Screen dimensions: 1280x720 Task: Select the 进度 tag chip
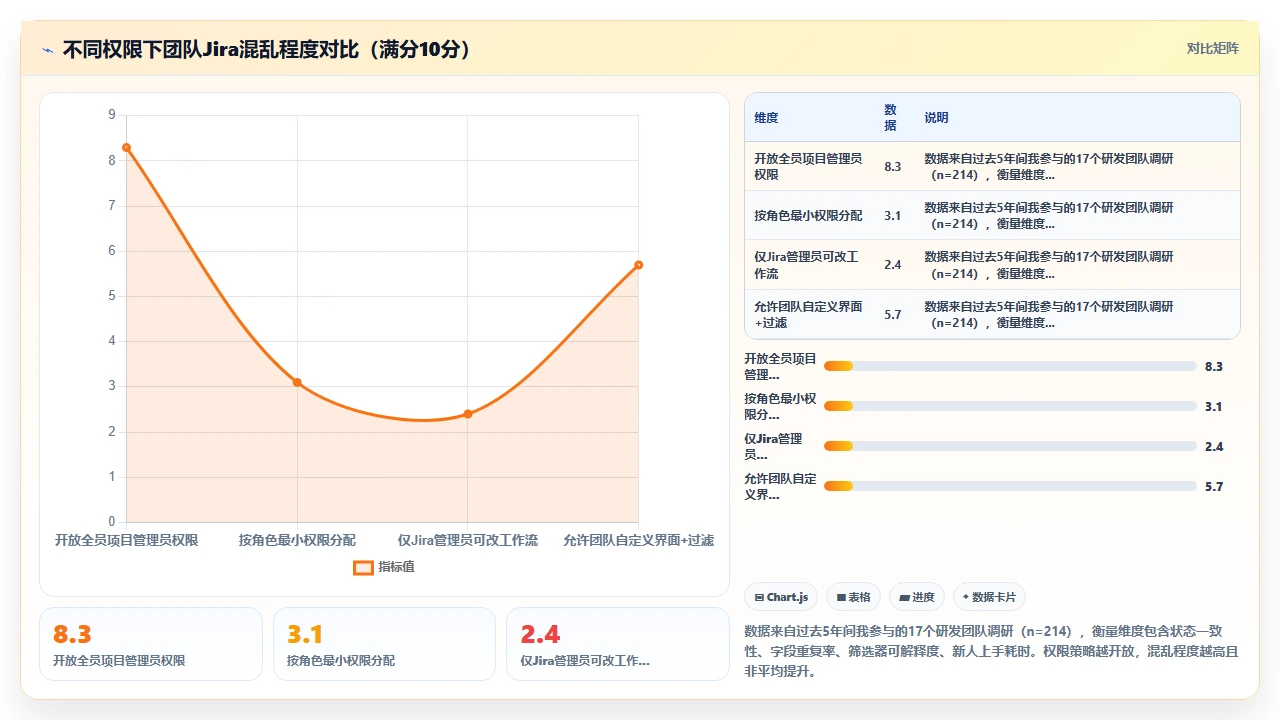[917, 597]
